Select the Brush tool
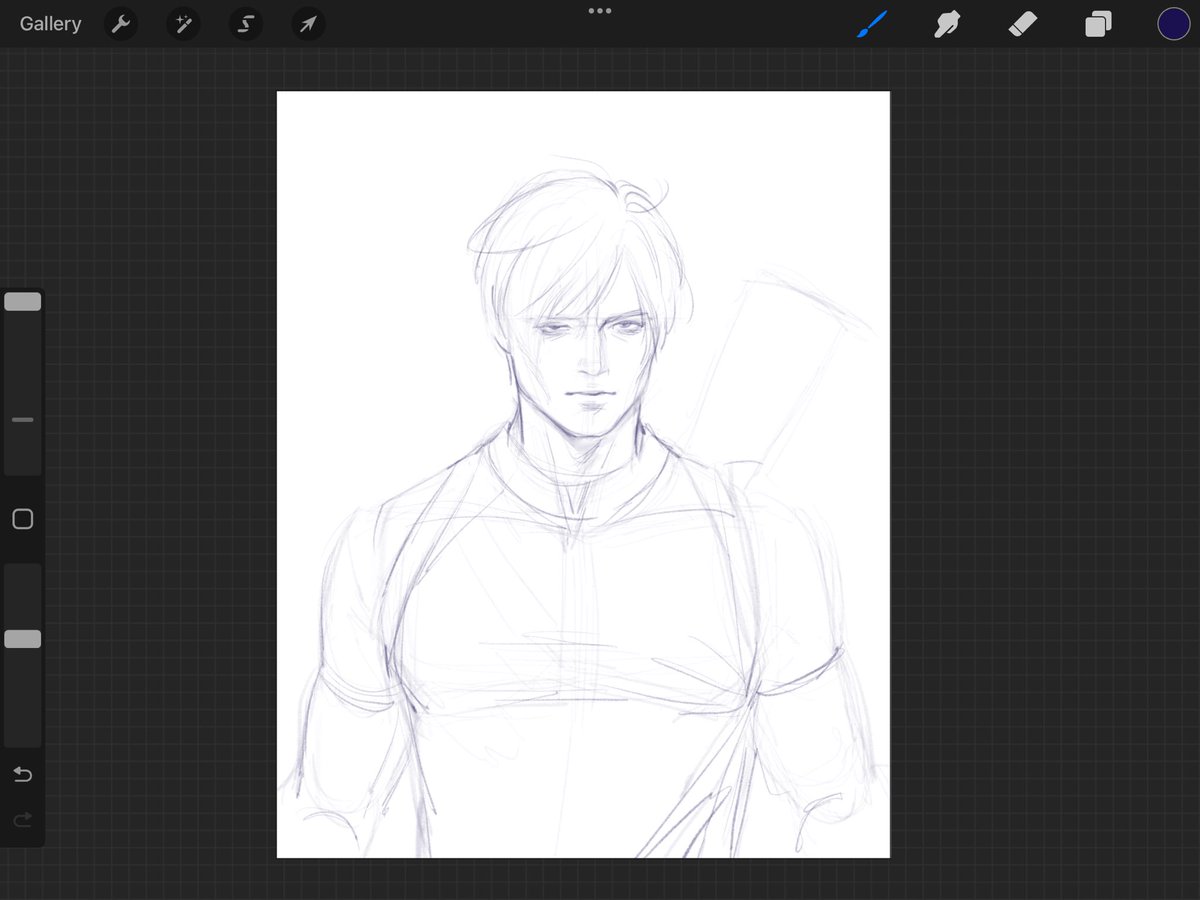The width and height of the screenshot is (1200, 900). click(872, 24)
